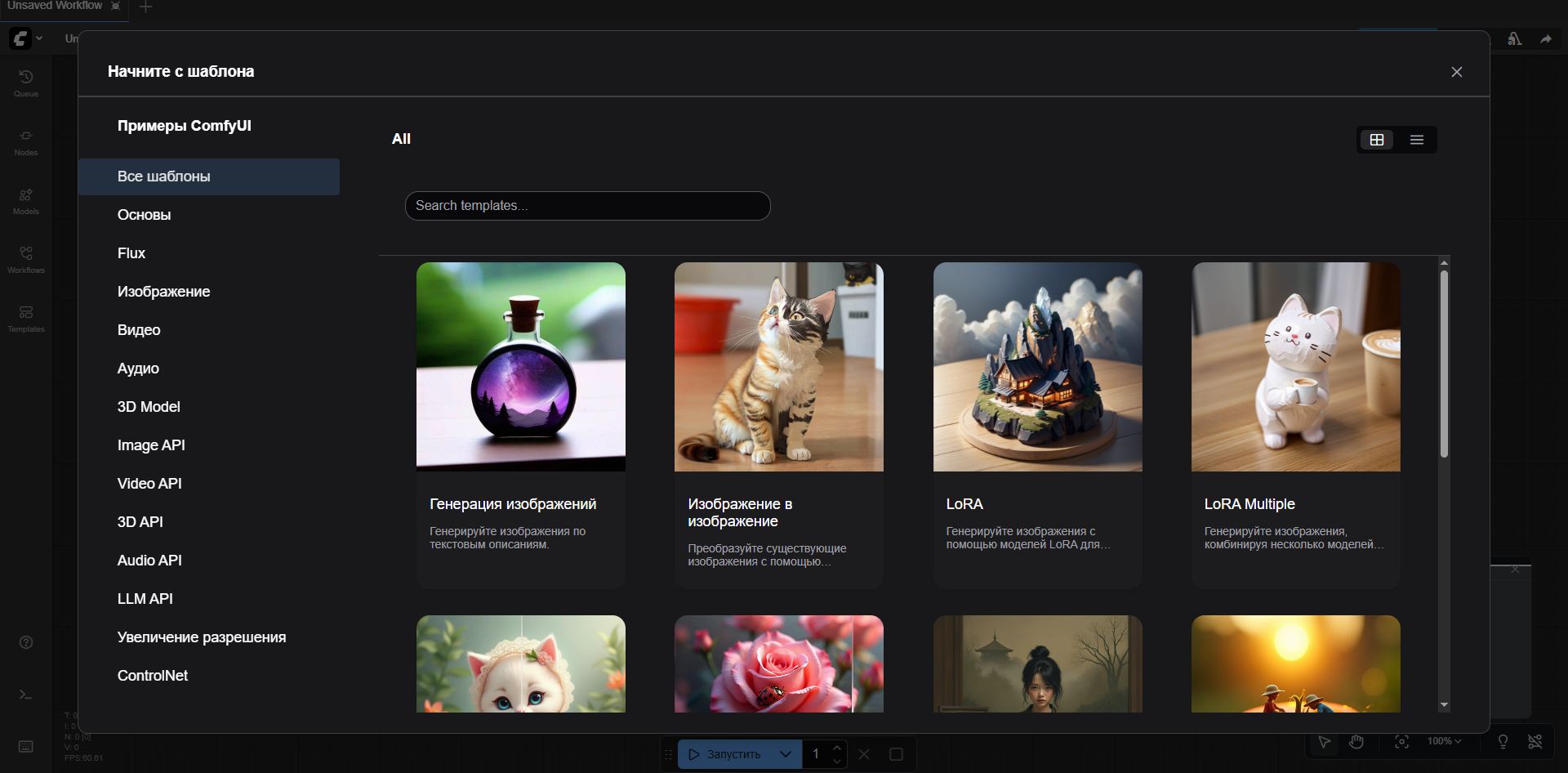
Task: Close the templates dialog
Action: (x=1457, y=72)
